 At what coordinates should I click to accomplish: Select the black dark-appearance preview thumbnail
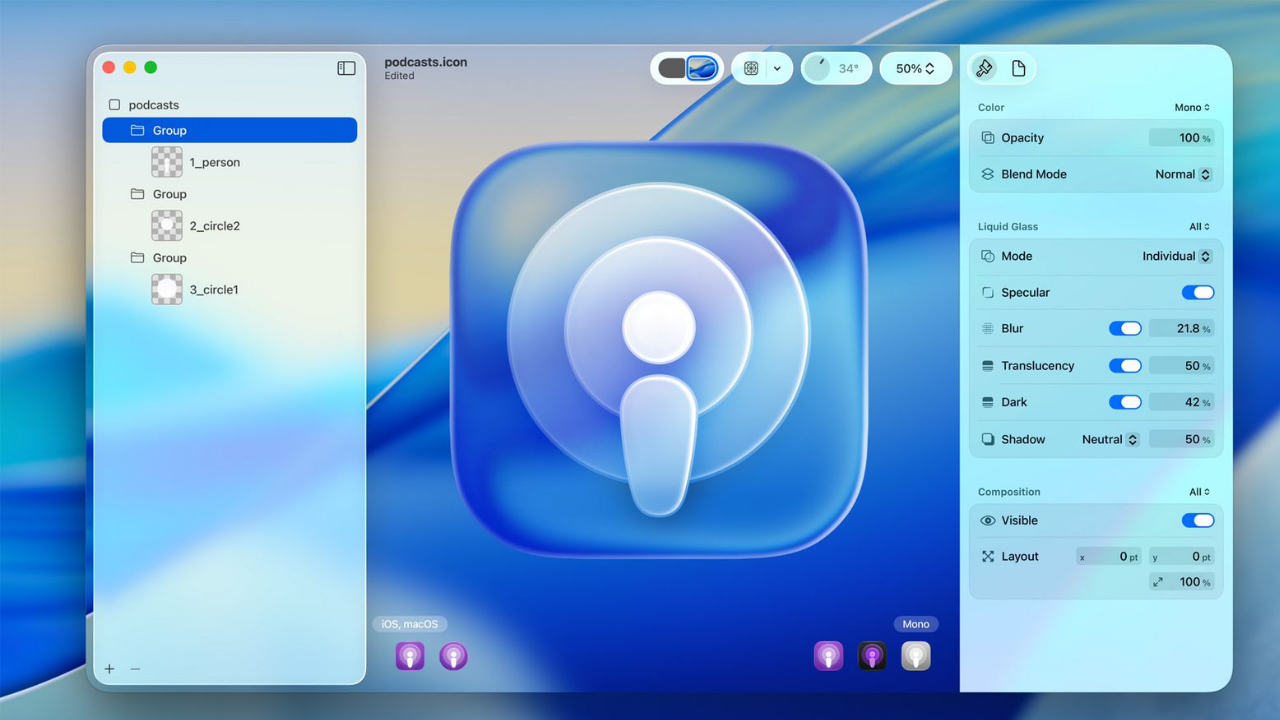coord(872,656)
